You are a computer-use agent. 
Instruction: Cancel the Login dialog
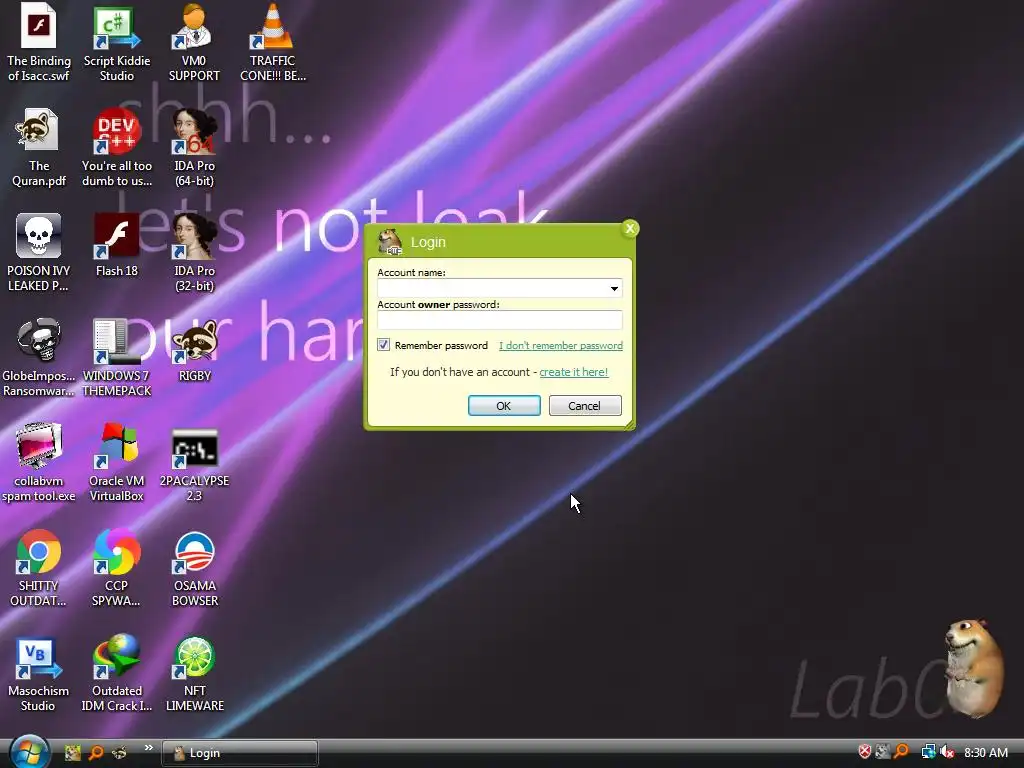585,406
